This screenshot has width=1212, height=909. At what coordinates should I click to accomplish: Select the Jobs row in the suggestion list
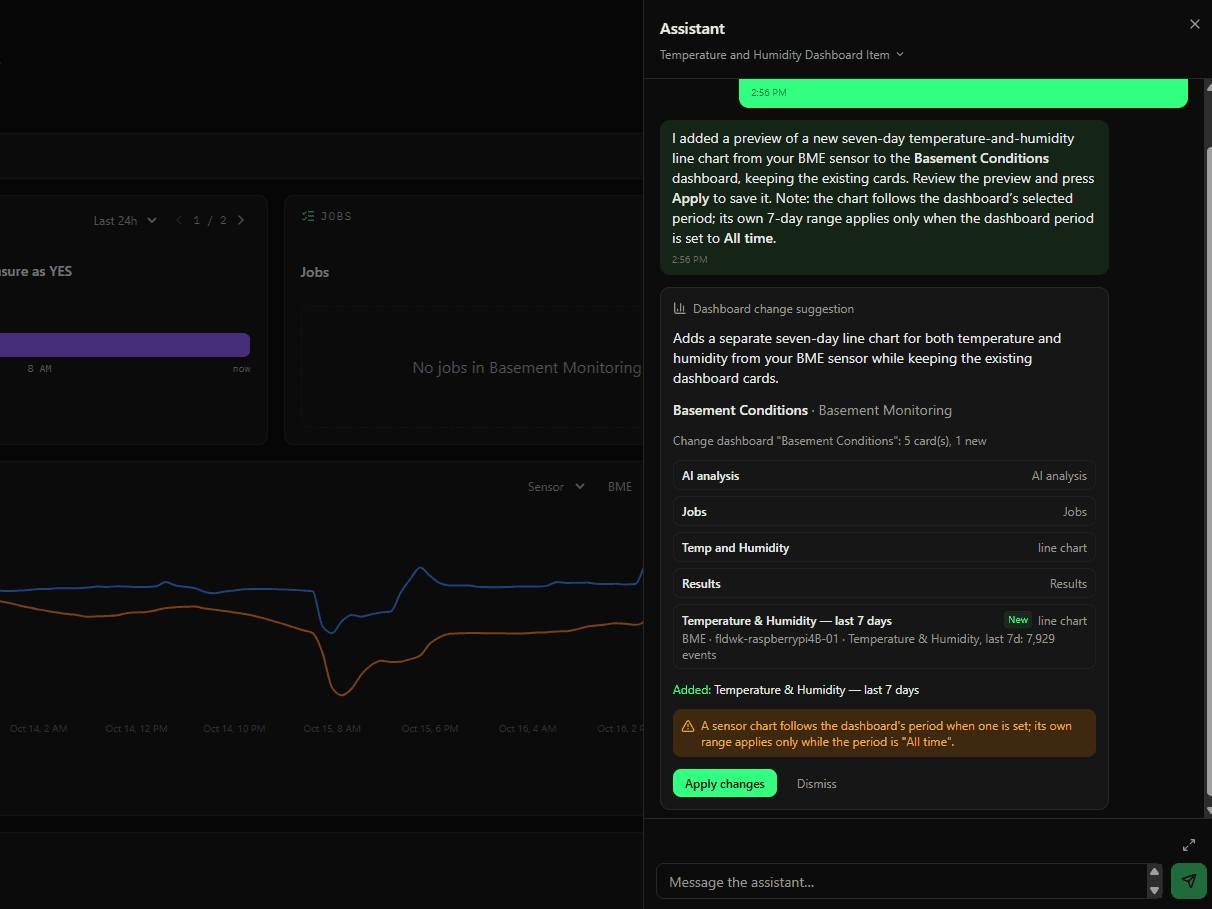884,512
